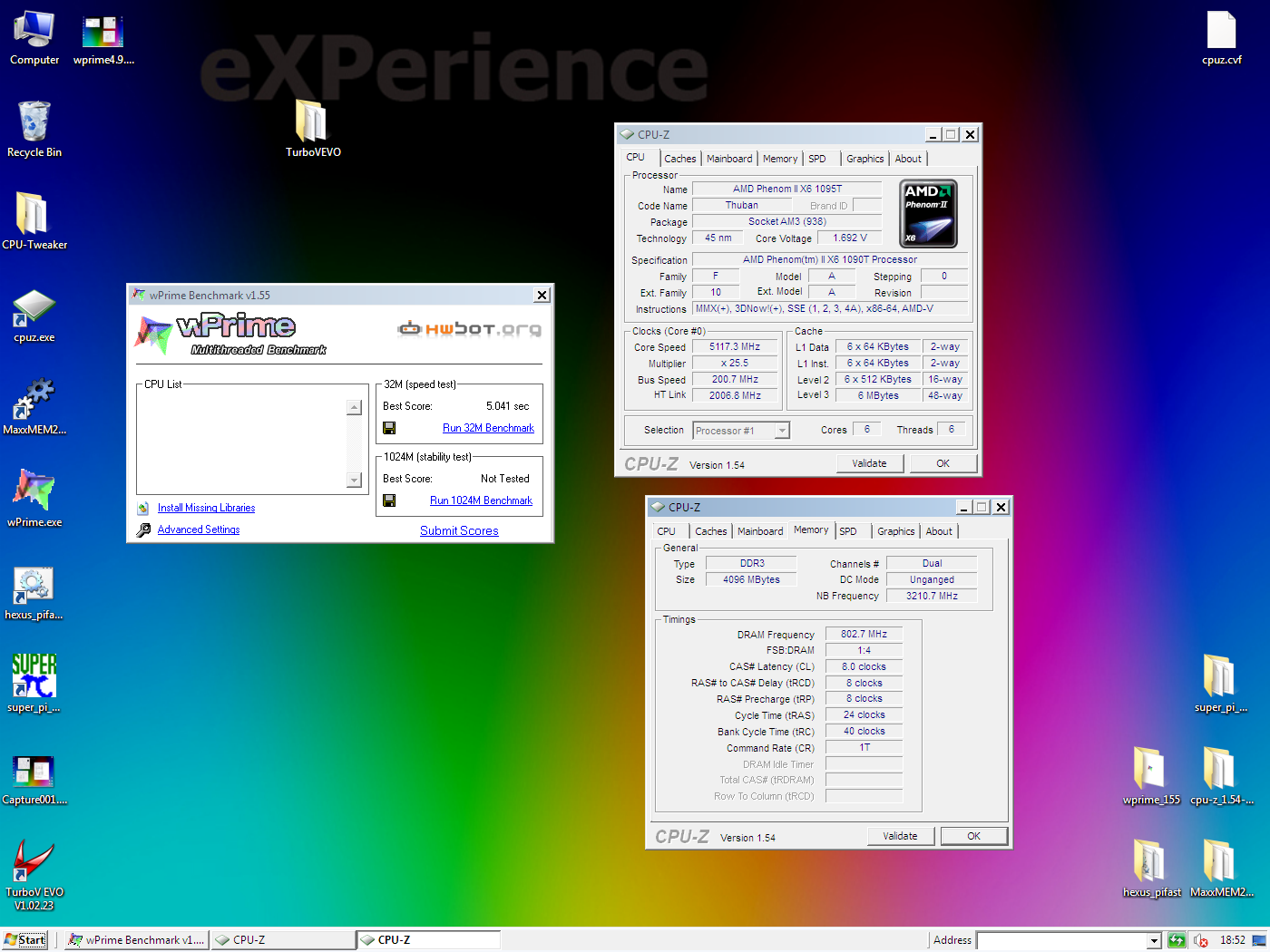
Task: Open the Processor #1 selection dropdown
Action: [782, 431]
